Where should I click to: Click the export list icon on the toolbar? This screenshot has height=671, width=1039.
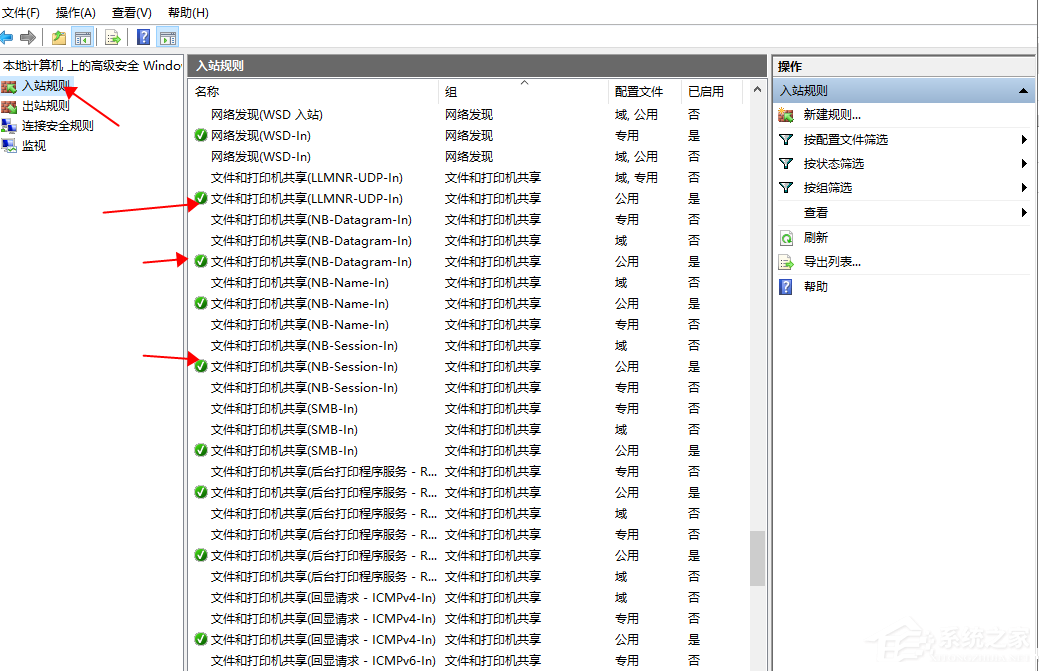click(112, 37)
